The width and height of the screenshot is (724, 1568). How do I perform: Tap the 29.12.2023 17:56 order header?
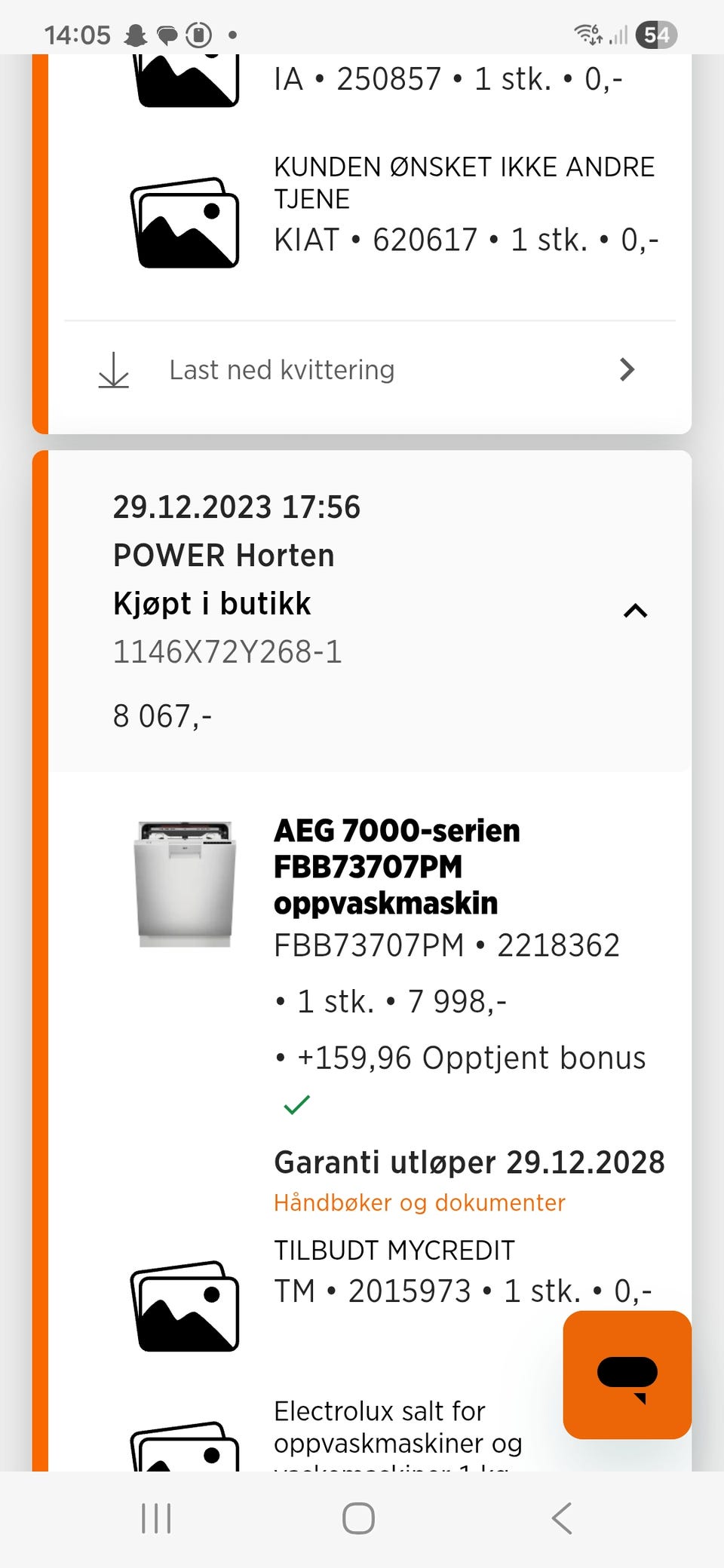[x=237, y=507]
